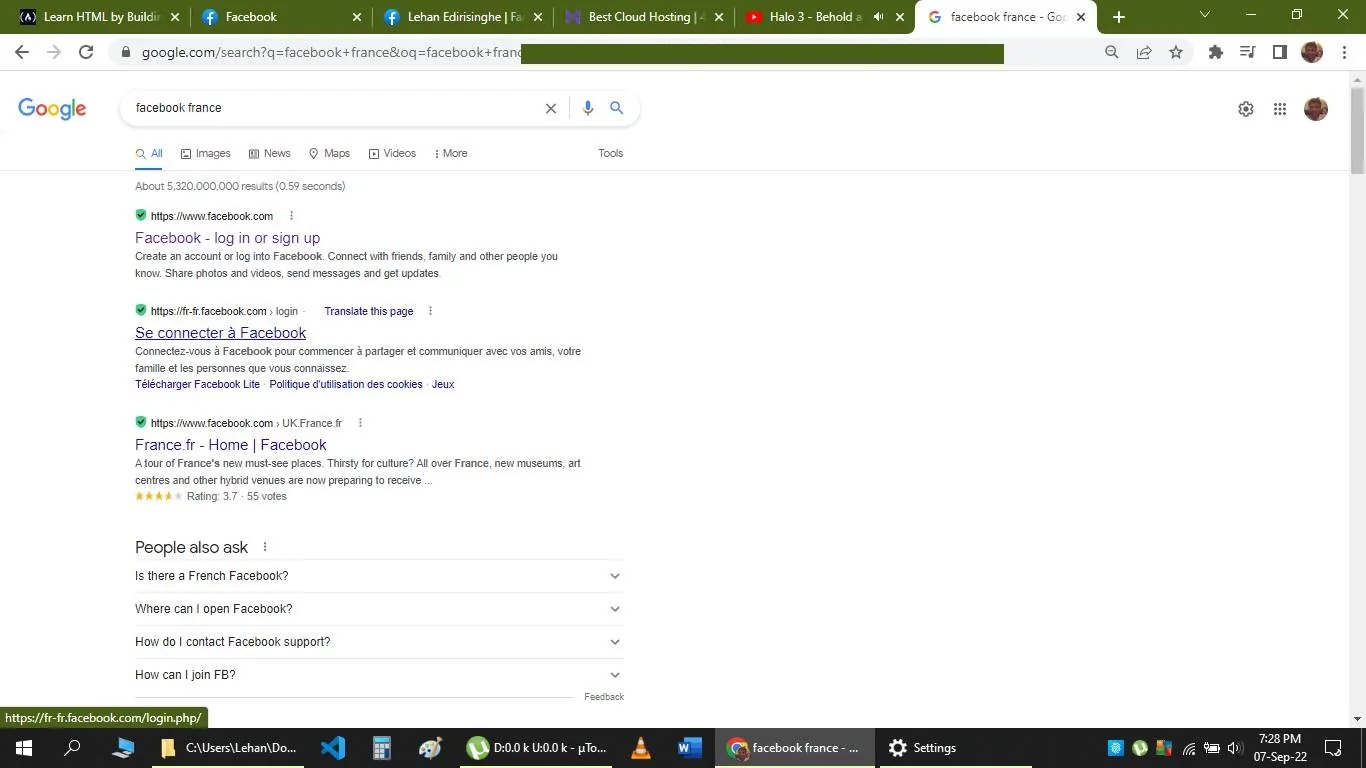The image size is (1366, 768).
Task: Submit the search with the magnifier icon
Action: 617,108
